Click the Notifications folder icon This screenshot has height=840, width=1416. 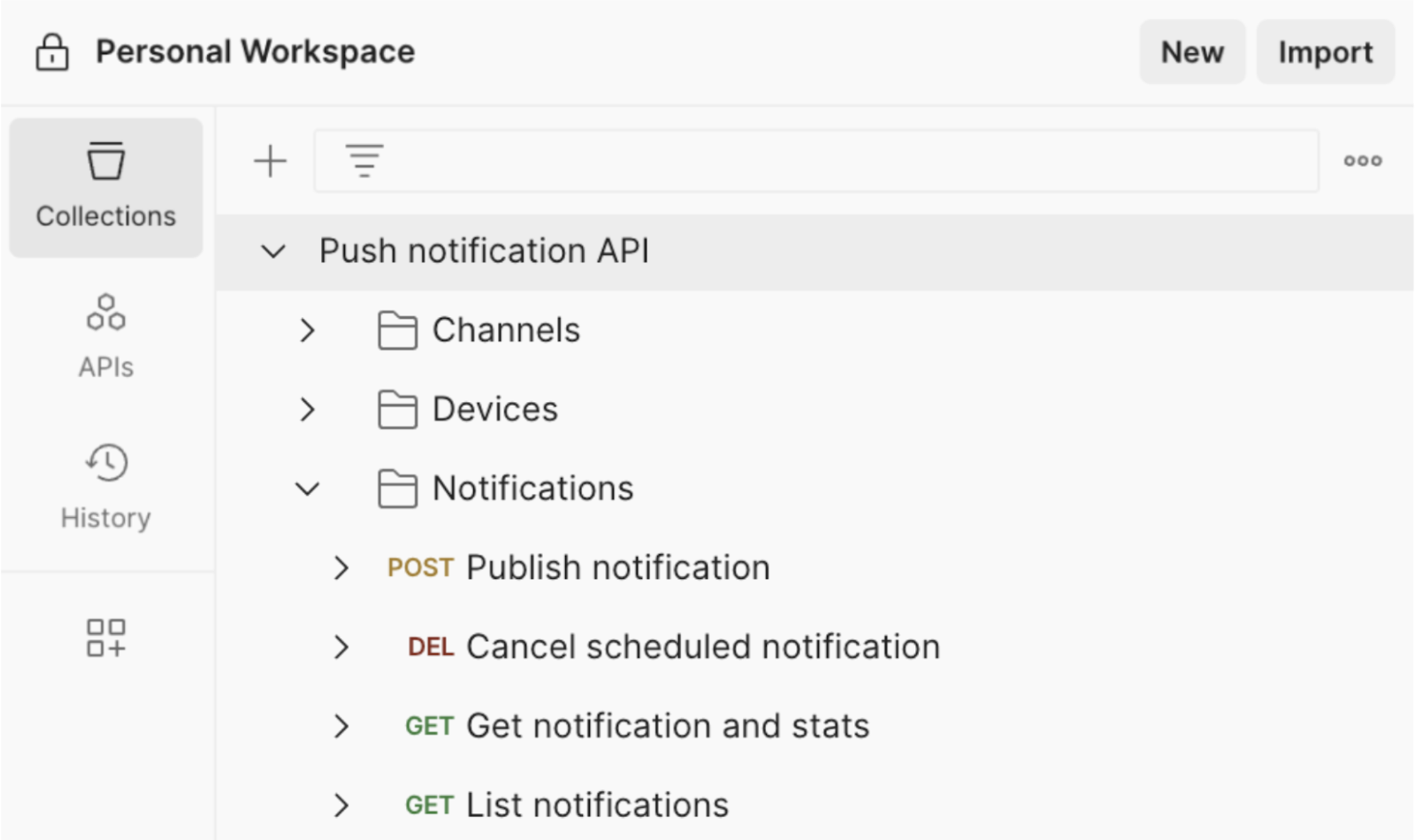point(397,488)
